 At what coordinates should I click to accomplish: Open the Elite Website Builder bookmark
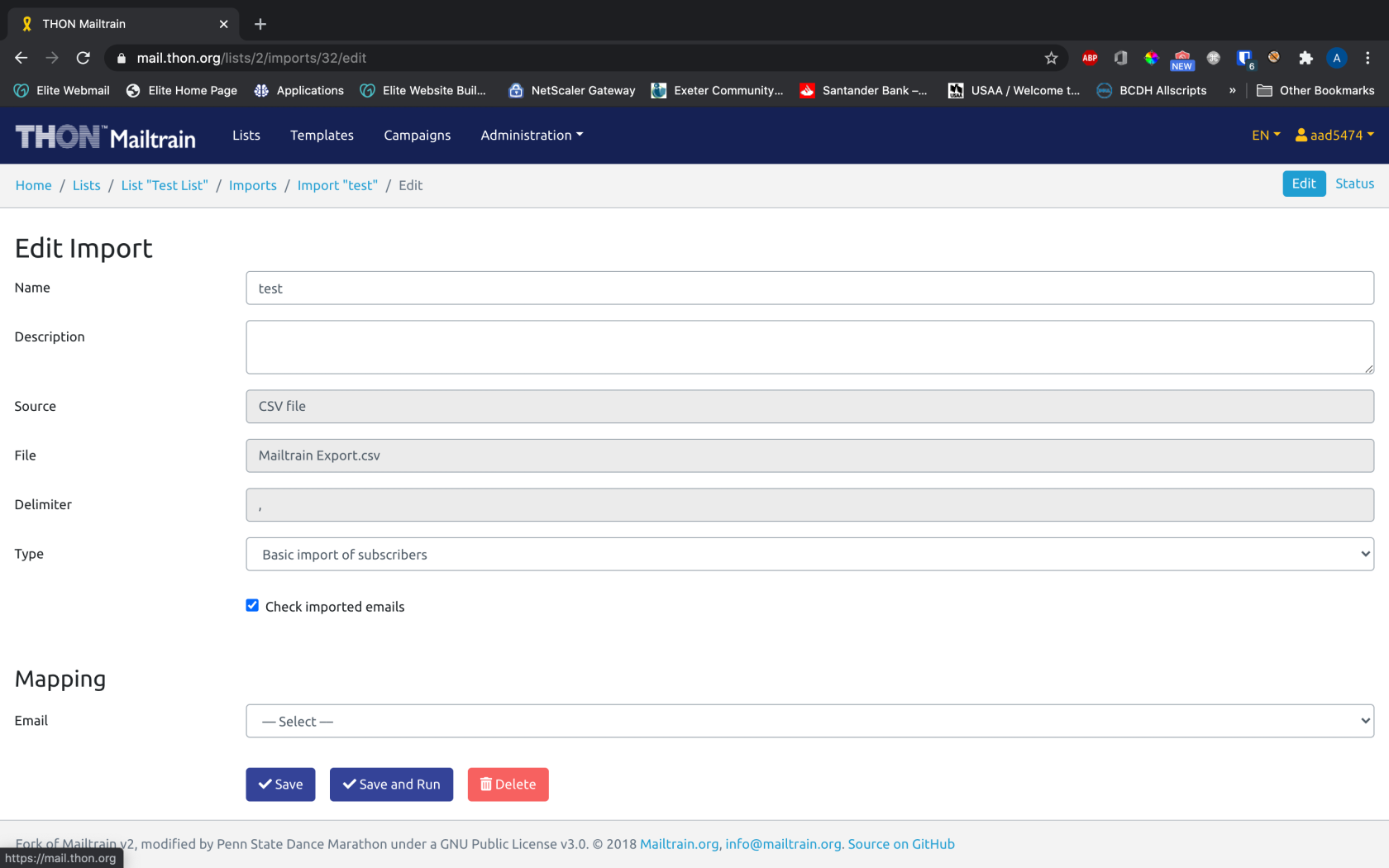pyautogui.click(x=423, y=90)
